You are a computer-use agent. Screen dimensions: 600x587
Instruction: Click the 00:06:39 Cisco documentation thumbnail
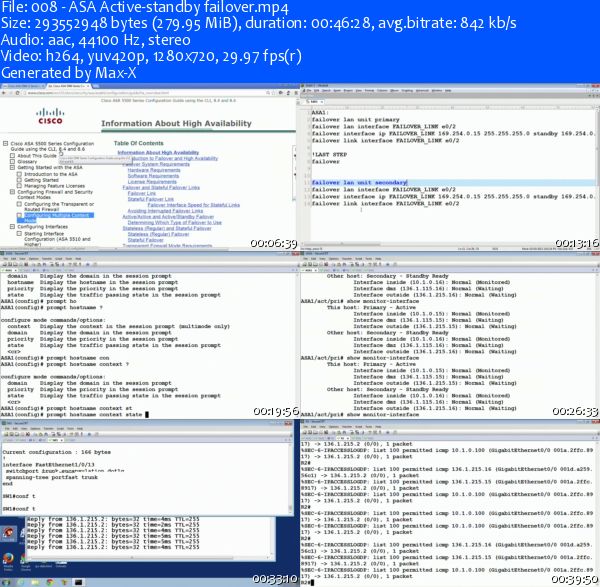click(x=149, y=166)
